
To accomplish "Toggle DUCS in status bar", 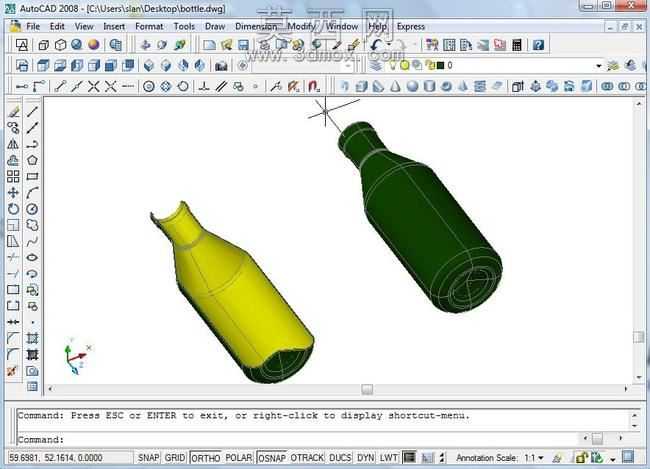I will point(340,457).
